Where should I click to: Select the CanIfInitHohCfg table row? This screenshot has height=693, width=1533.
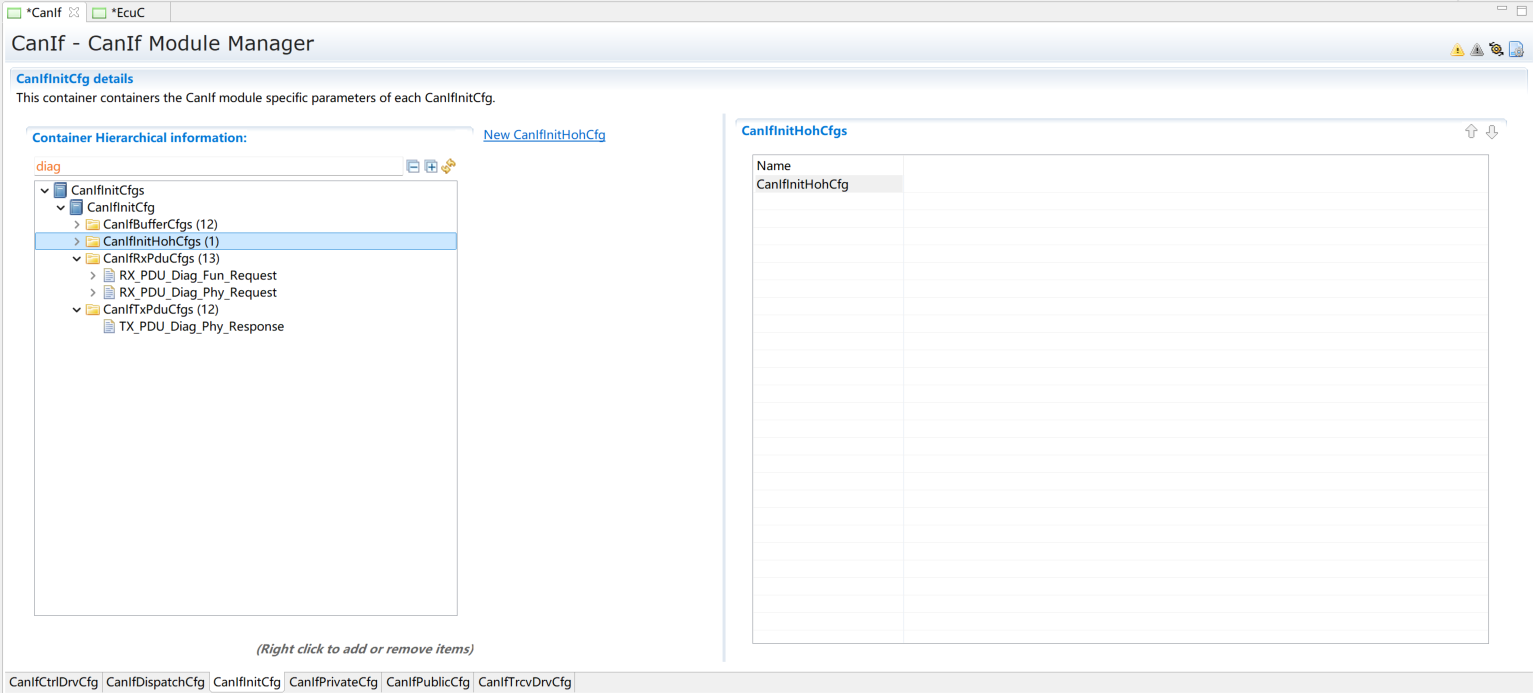click(802, 184)
